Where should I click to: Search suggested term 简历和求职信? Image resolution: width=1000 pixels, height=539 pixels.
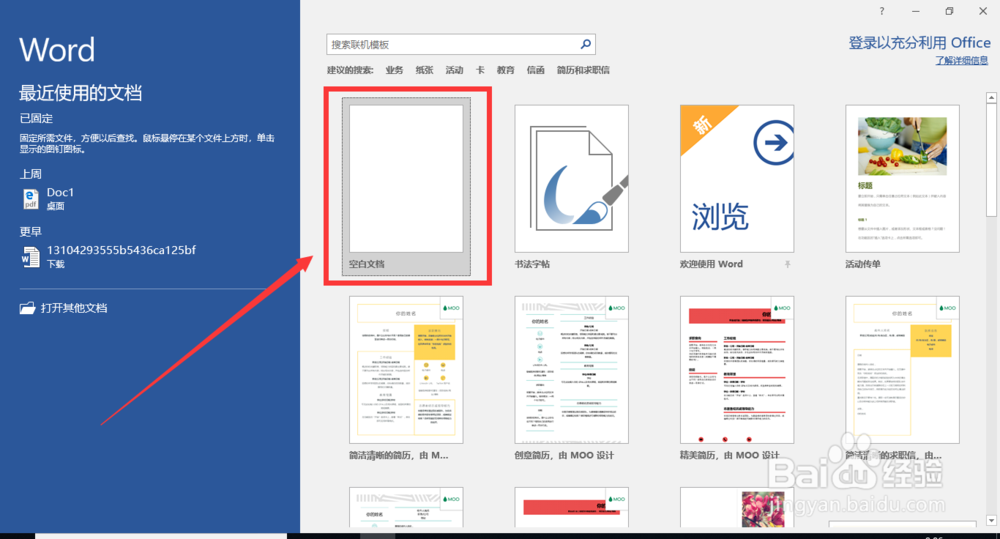(583, 70)
